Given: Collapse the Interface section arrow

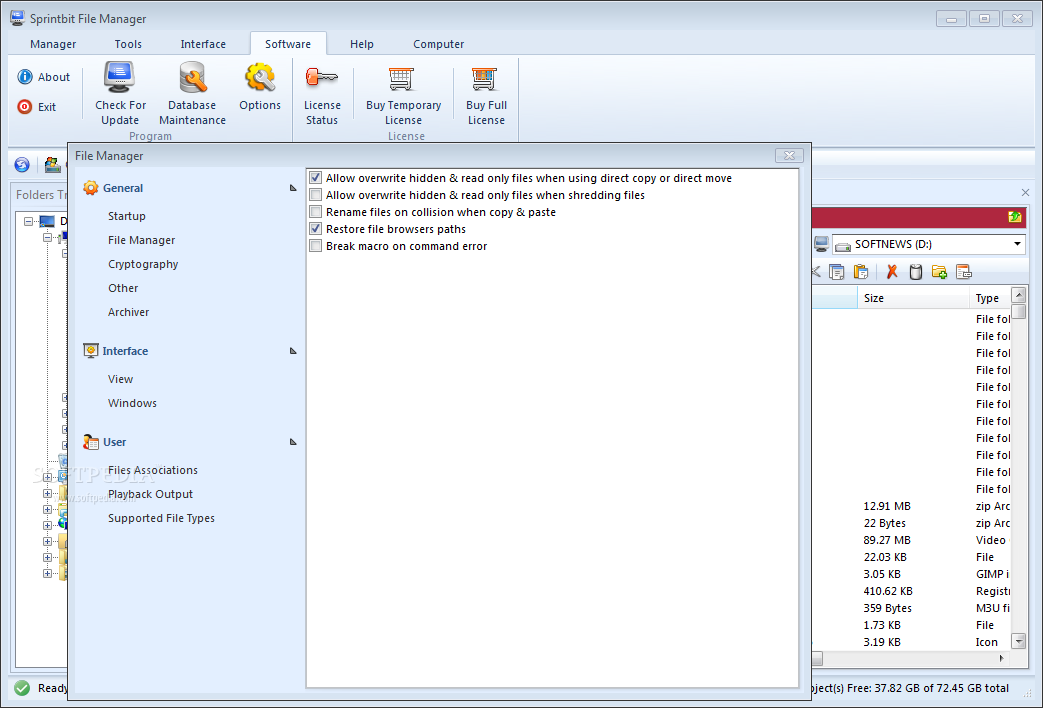Looking at the screenshot, I should 293,351.
